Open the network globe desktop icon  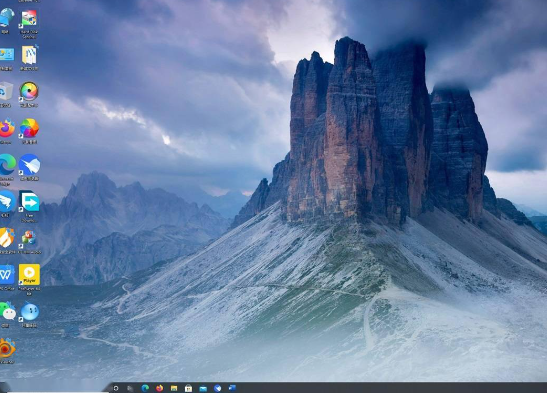click(x=7, y=17)
